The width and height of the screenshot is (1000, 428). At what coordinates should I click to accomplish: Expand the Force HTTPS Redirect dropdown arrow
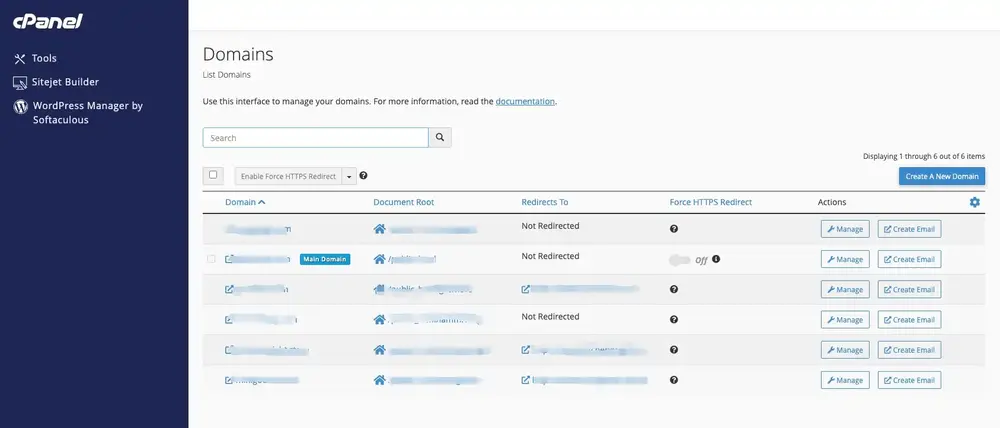(349, 176)
